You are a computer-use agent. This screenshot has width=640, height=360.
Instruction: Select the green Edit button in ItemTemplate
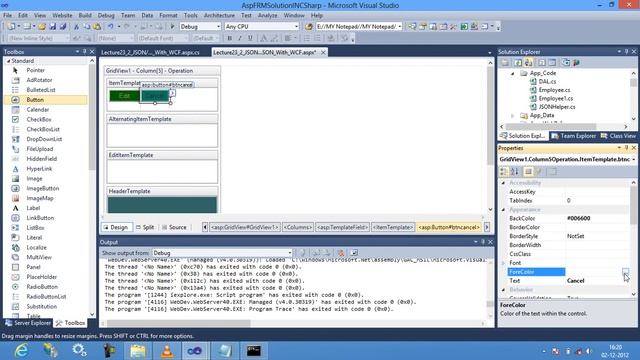tap(124, 96)
